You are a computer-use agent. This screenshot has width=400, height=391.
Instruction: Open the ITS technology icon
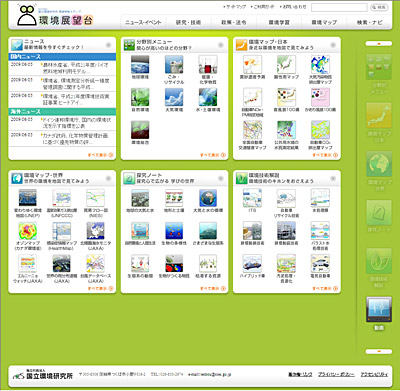click(x=252, y=198)
